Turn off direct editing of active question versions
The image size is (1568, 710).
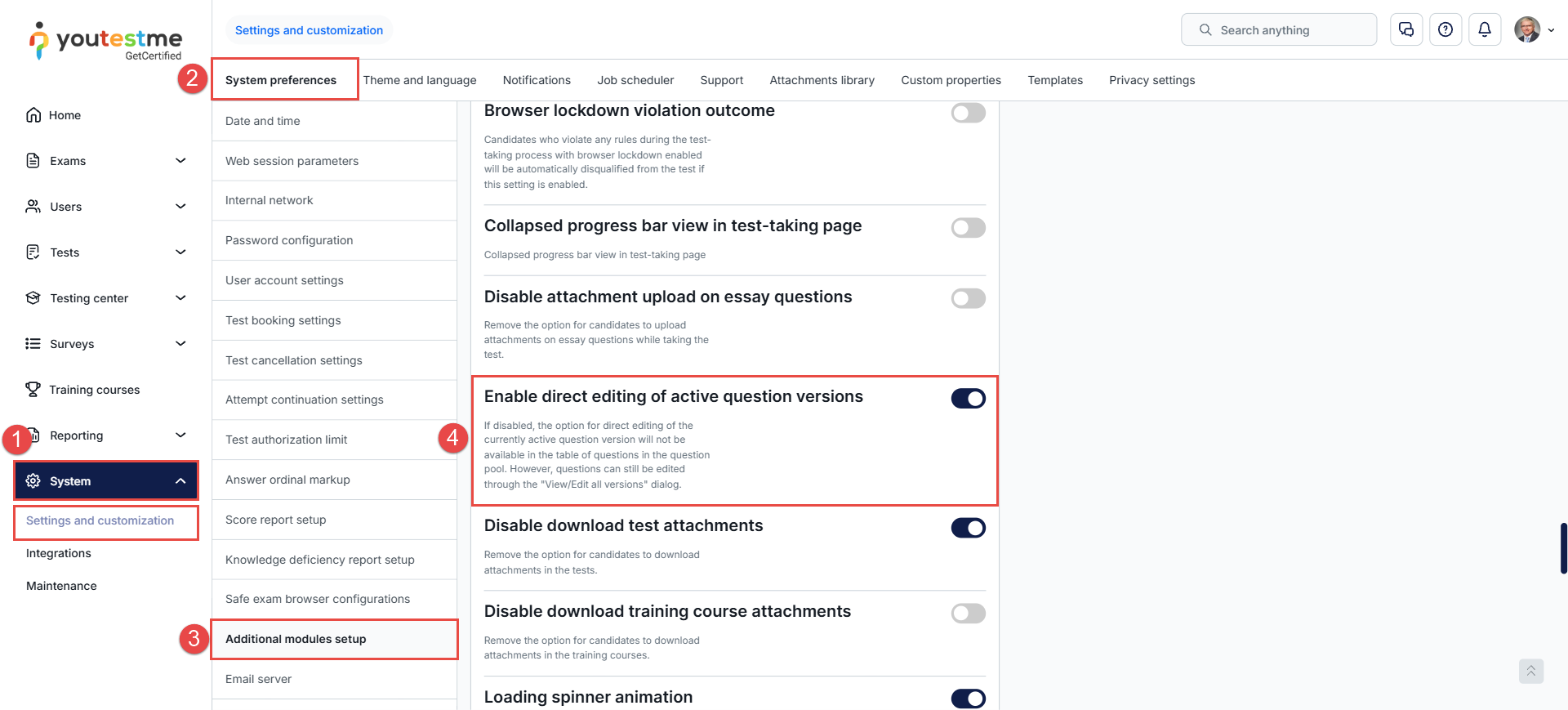pyautogui.click(x=969, y=399)
